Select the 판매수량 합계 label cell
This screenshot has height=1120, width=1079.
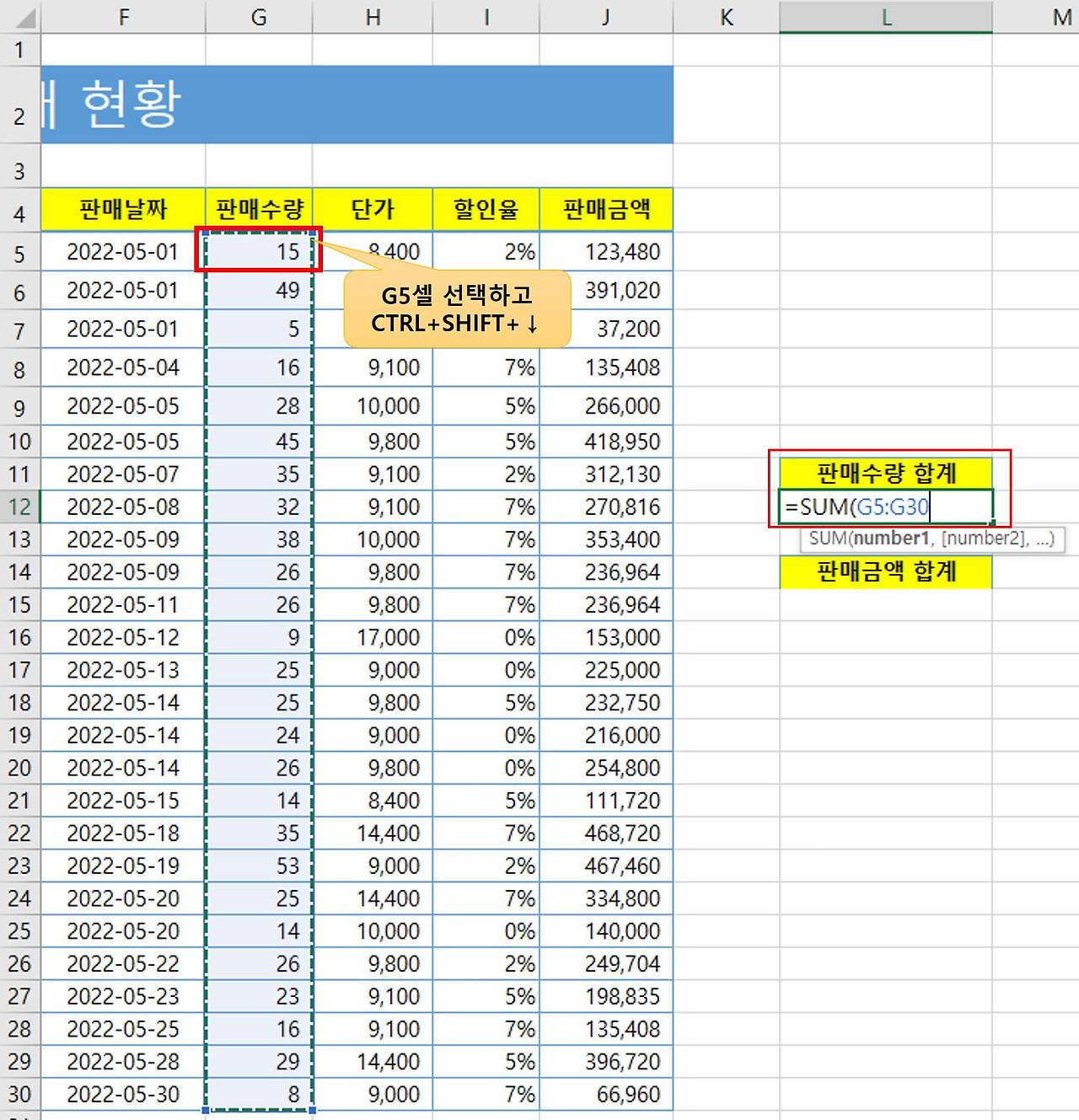[886, 473]
